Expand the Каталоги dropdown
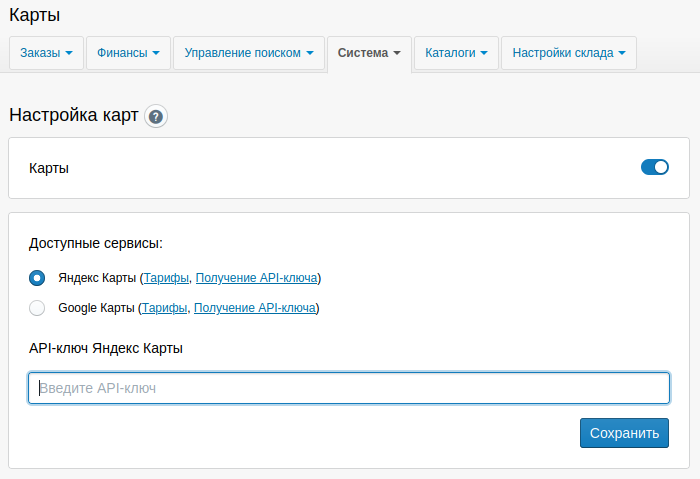This screenshot has height=479, width=700. point(456,53)
